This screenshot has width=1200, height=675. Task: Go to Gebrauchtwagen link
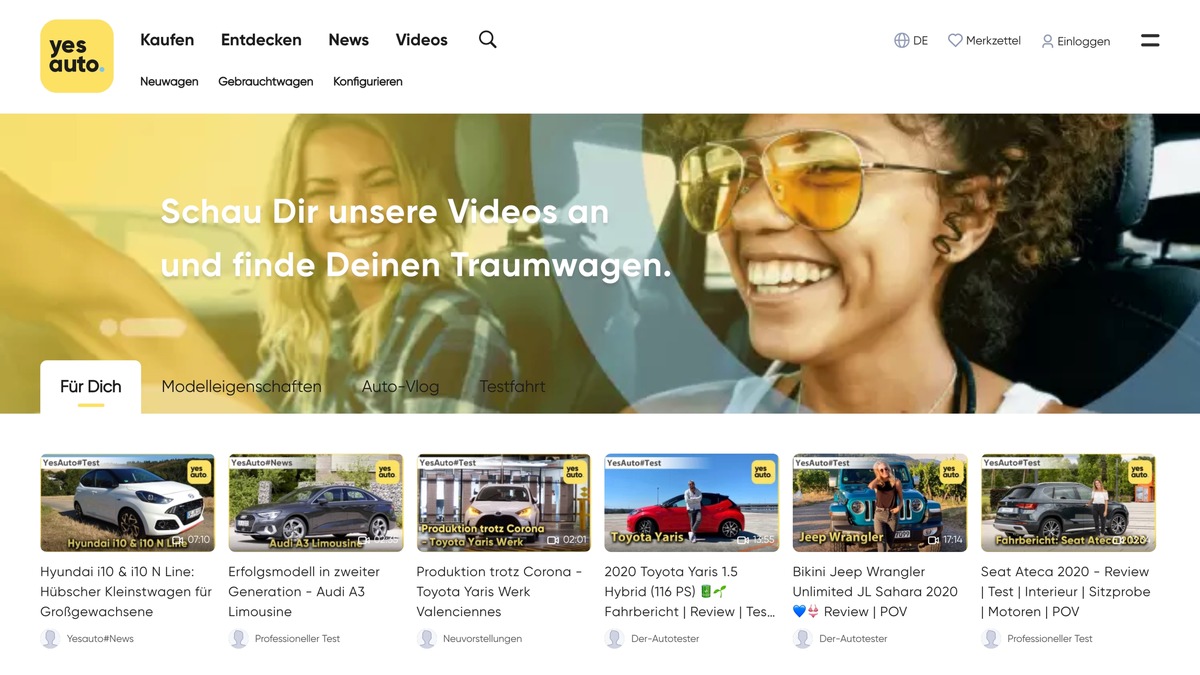[266, 82]
